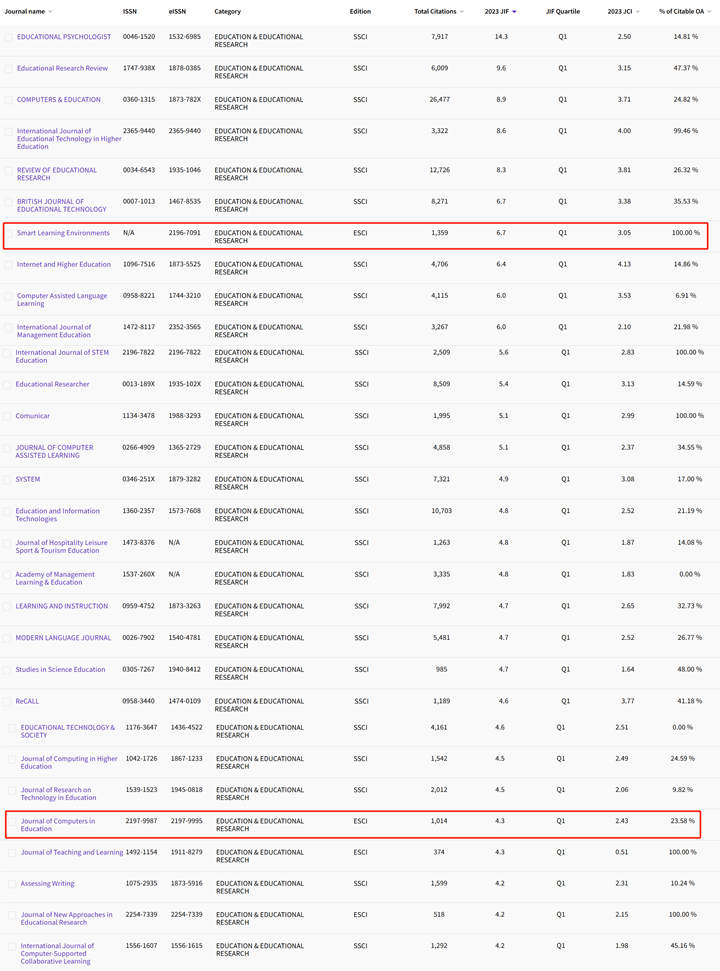This screenshot has width=720, height=971.
Task: Tick the ReCALL row checkbox
Action: click(8, 702)
